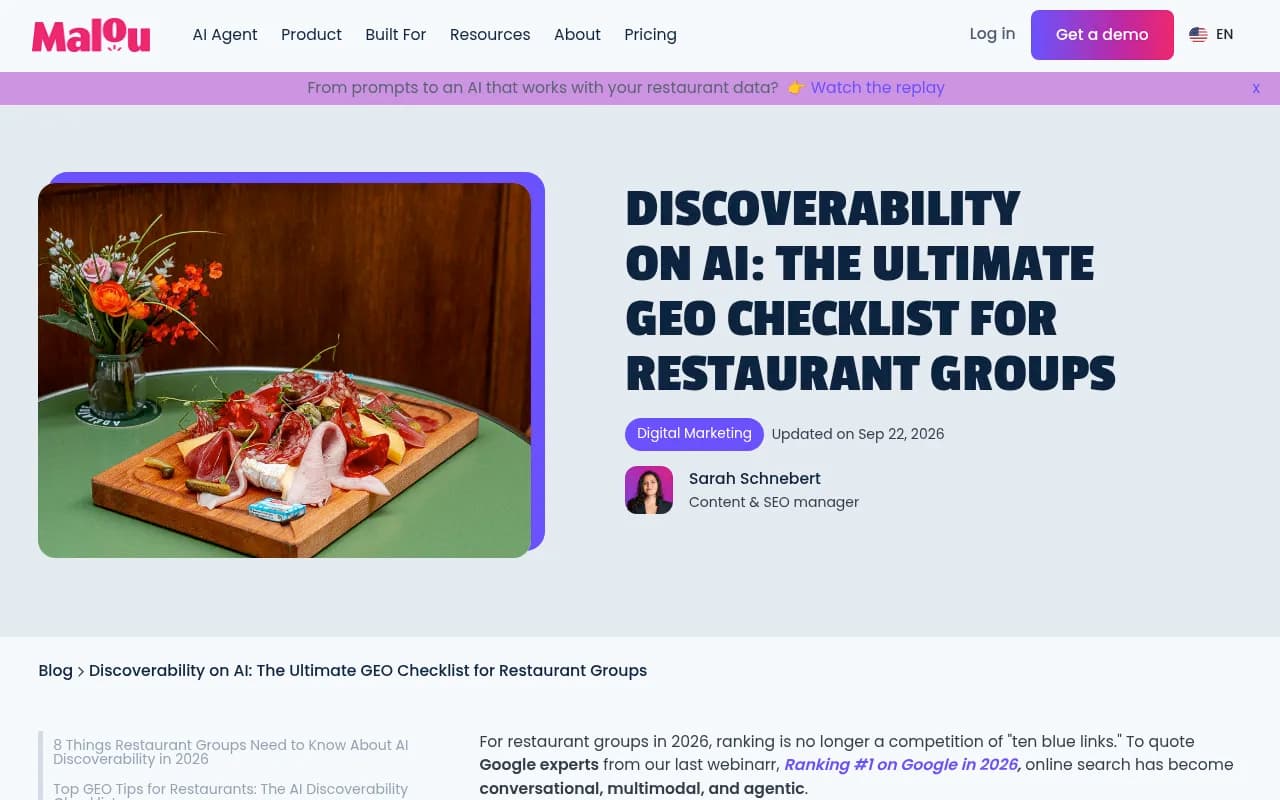Click the article title in the breadcrumb
This screenshot has height=800, width=1280.
[368, 671]
